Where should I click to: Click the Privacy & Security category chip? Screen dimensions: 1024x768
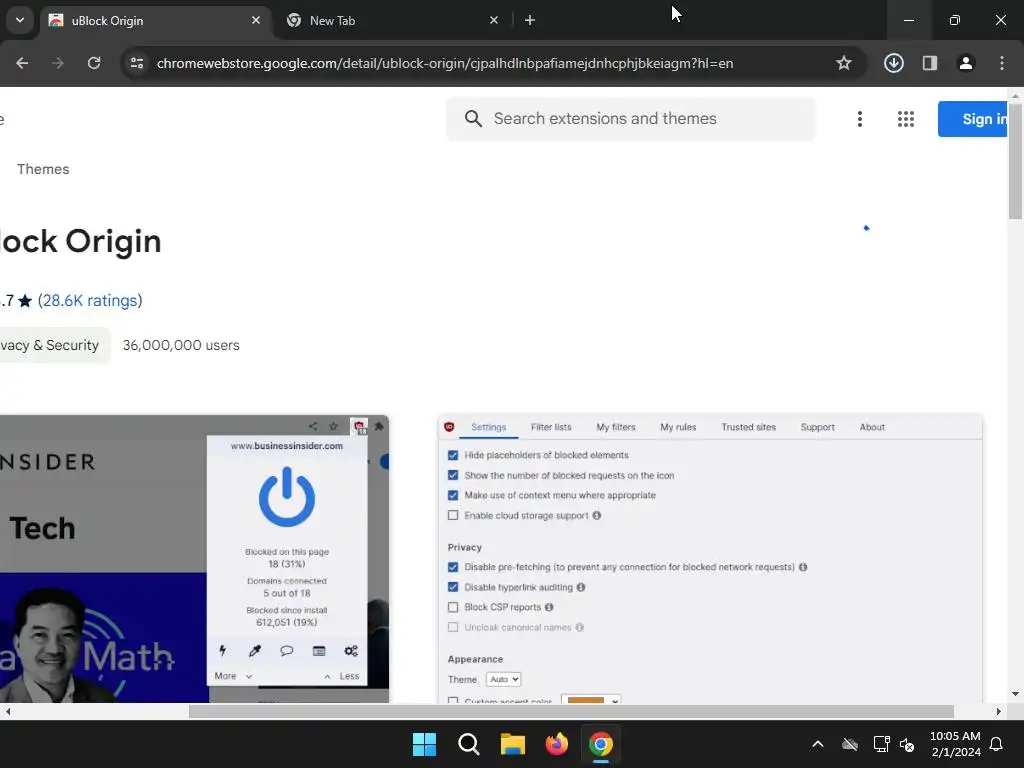tap(55, 345)
